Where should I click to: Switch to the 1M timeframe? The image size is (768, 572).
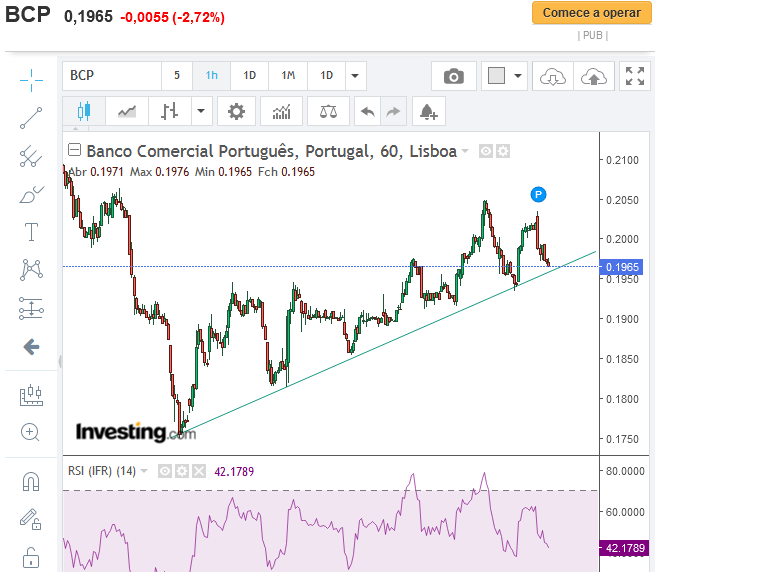click(x=288, y=76)
